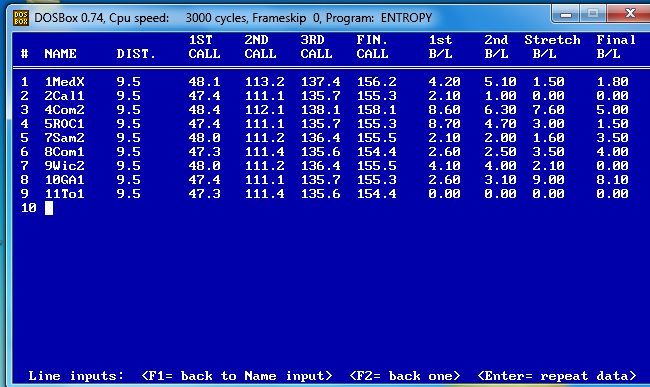Select the horse name 2Cal1
650x387 pixels.
(64, 96)
